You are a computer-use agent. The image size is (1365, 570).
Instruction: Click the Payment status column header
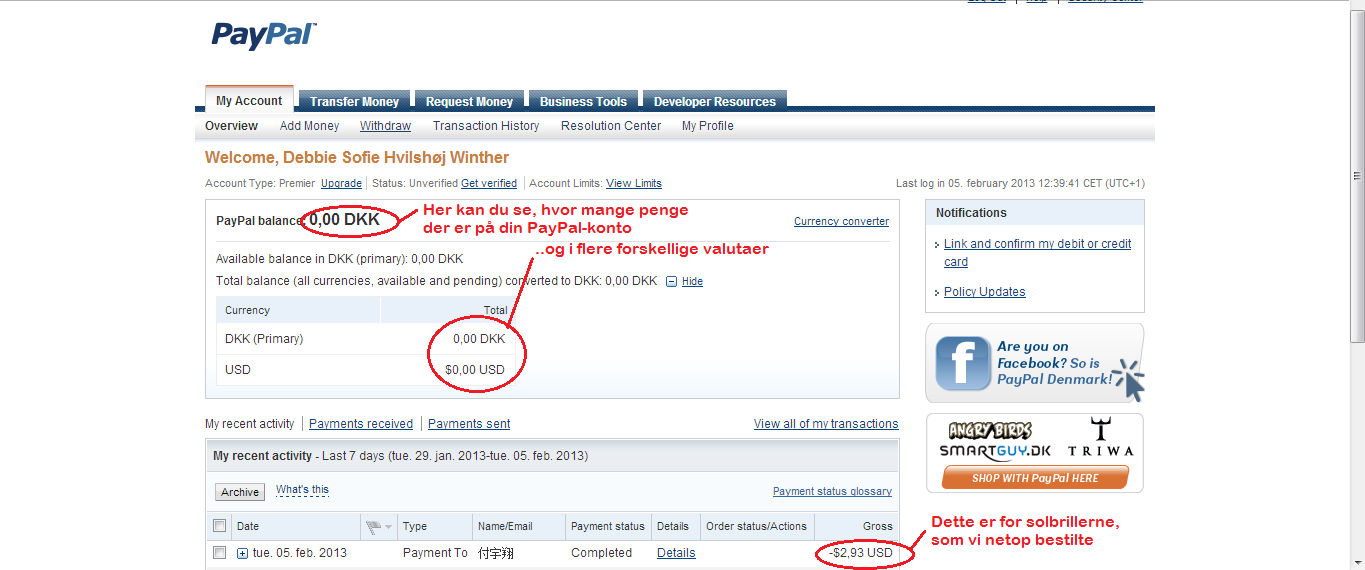tap(608, 526)
